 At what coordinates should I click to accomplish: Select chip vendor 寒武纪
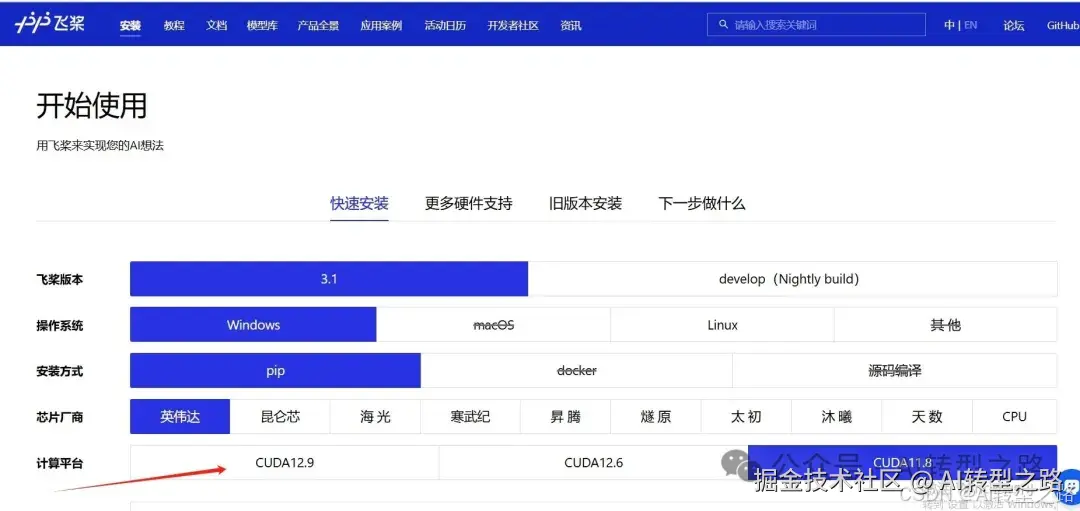[x=470, y=417]
